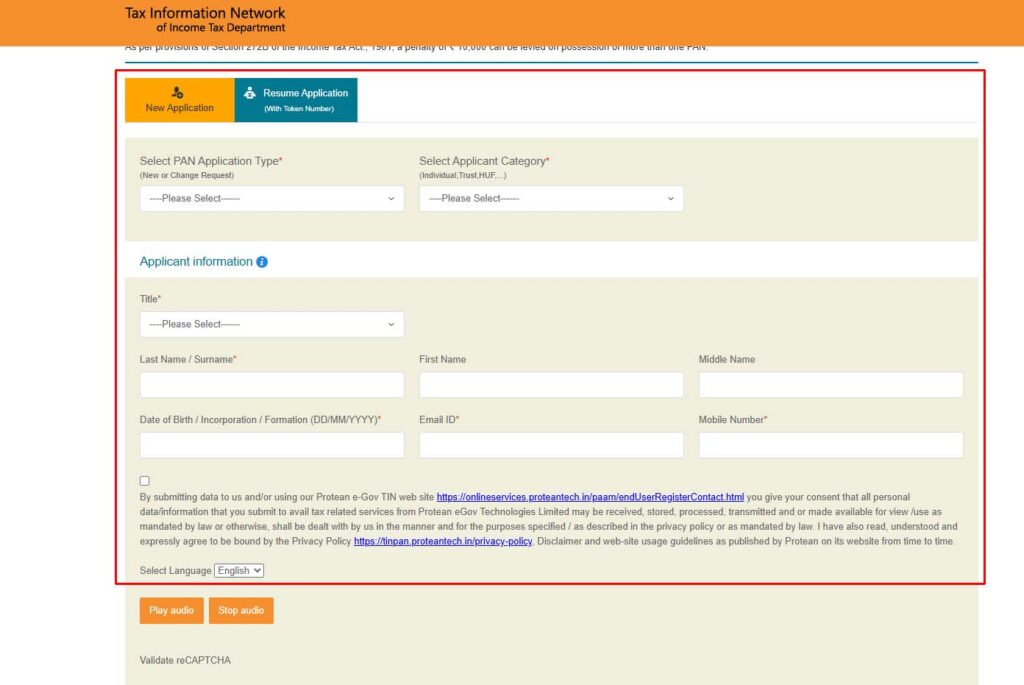The height and width of the screenshot is (685, 1024).
Task: Focus the Last Name / Surname field
Action: pos(272,385)
